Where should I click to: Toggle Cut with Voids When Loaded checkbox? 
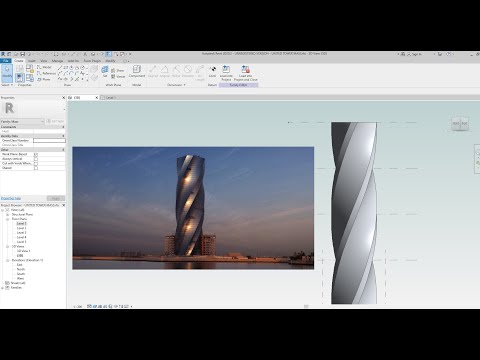click(x=36, y=164)
